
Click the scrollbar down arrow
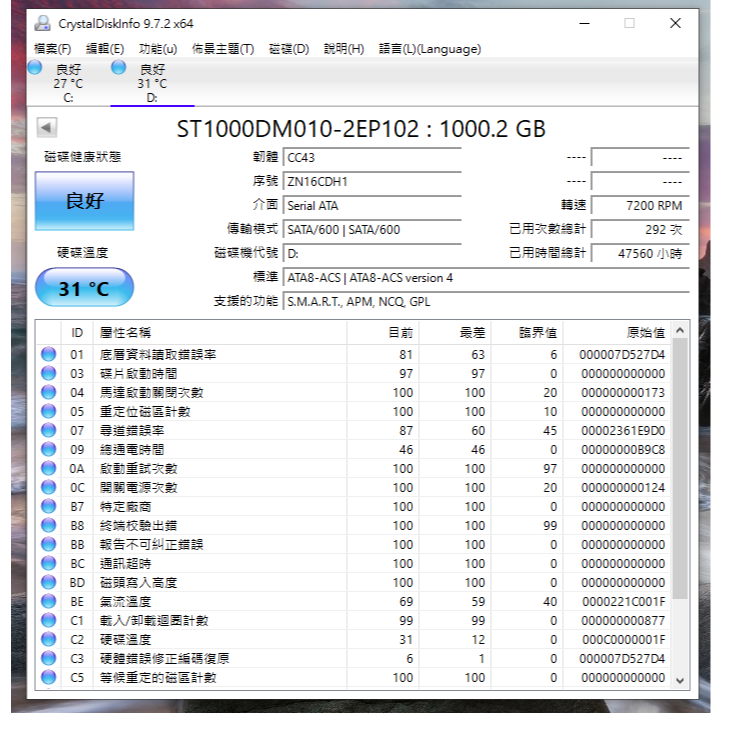coord(680,680)
